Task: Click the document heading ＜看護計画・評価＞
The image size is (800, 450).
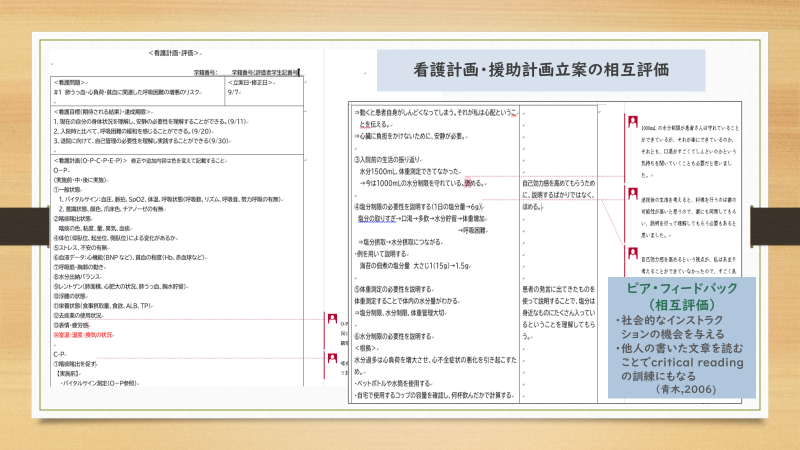Action: coord(174,53)
